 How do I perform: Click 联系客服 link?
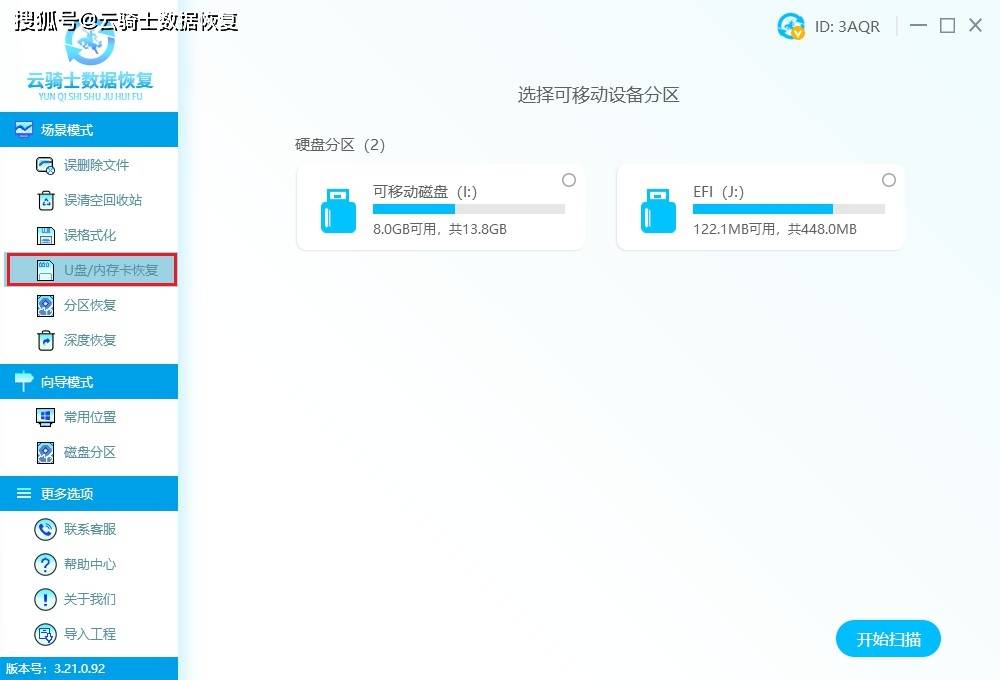pyautogui.click(x=89, y=529)
